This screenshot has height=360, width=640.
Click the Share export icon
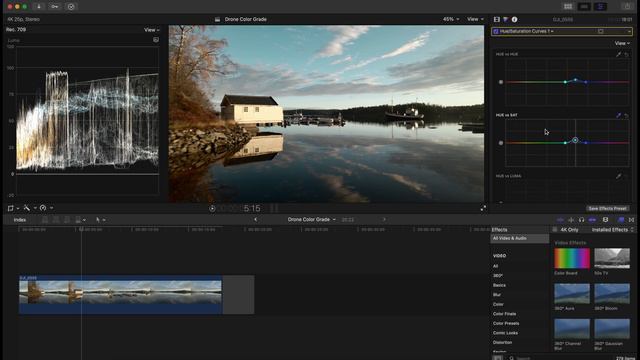click(627, 7)
